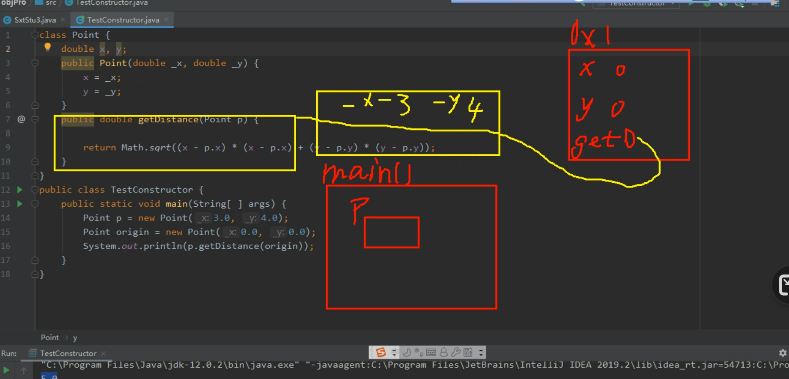Click the up arrow in Run panel
The image size is (789, 379).
click(24, 371)
